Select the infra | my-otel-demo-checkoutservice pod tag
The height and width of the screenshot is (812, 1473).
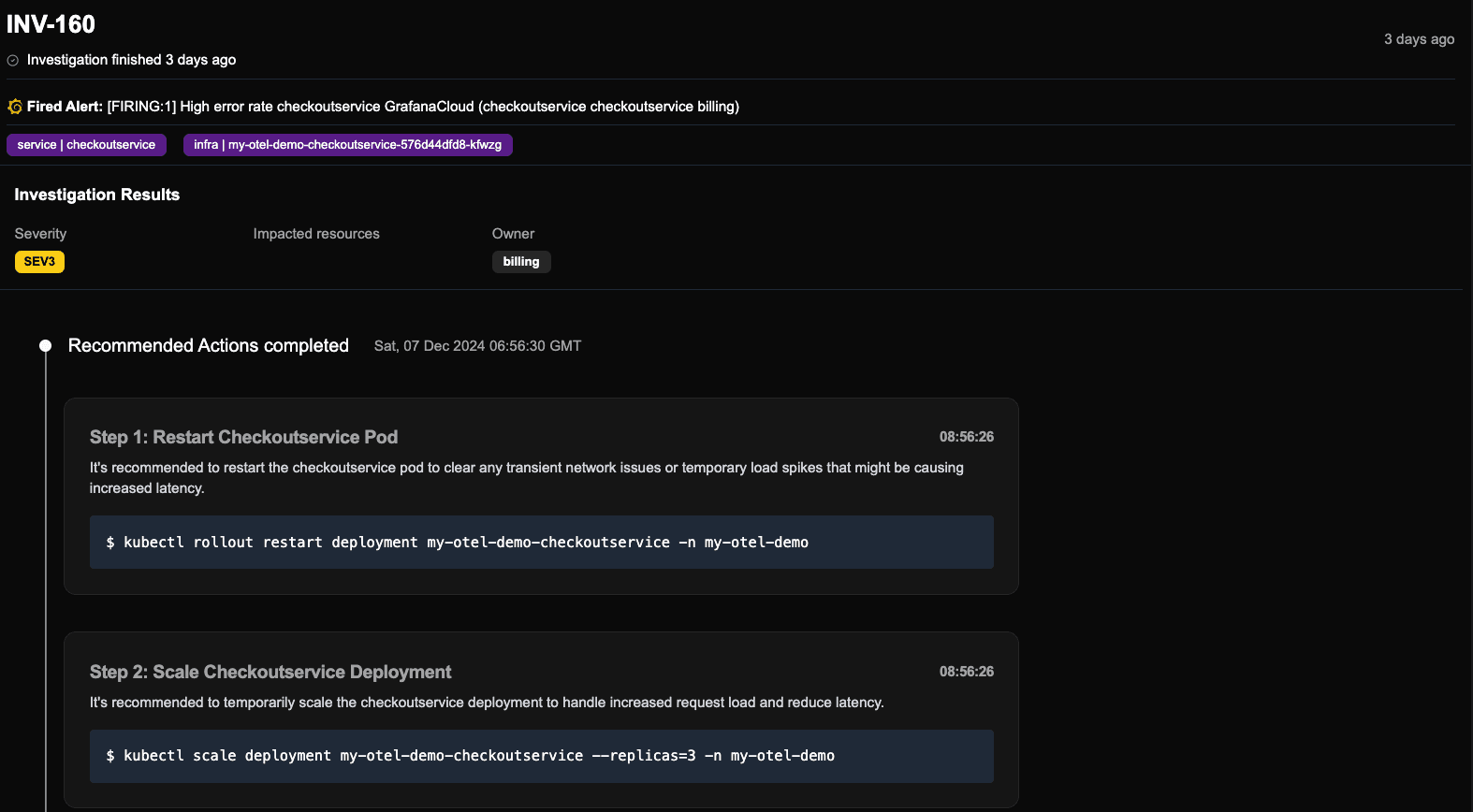348,145
